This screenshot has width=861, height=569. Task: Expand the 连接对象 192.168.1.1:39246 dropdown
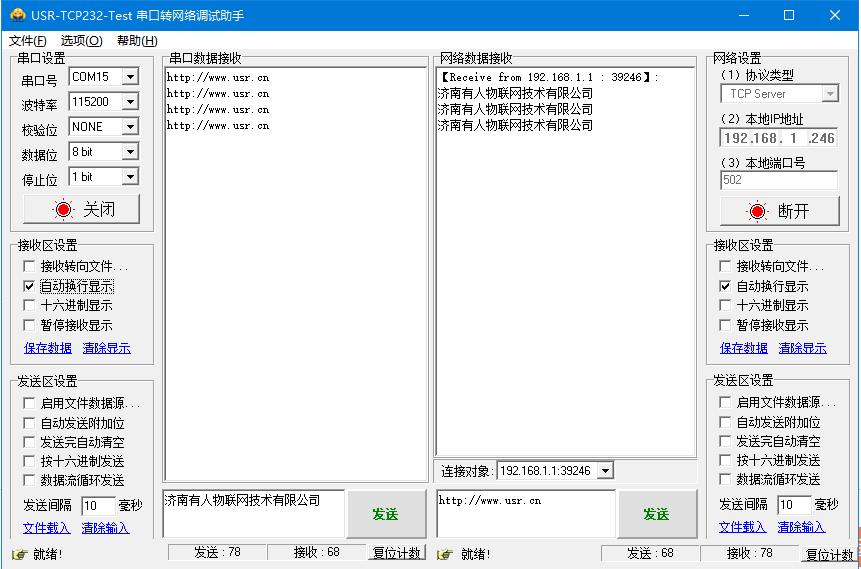(x=605, y=471)
